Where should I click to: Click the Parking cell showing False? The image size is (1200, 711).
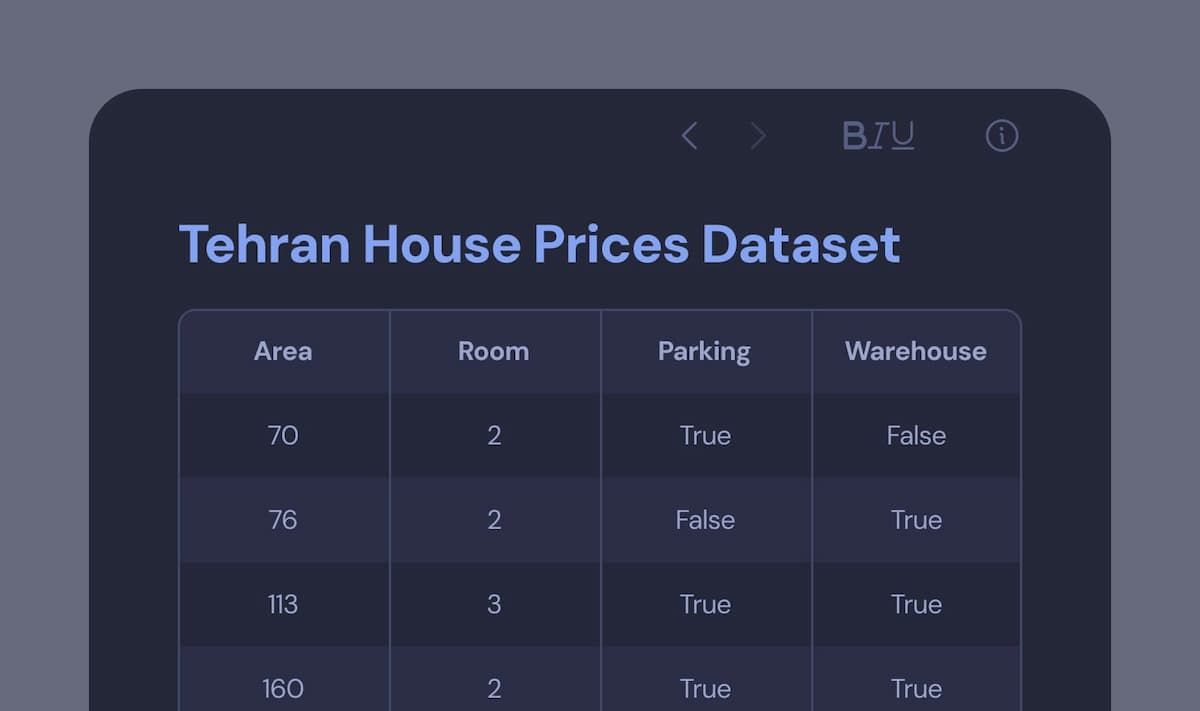pos(705,520)
